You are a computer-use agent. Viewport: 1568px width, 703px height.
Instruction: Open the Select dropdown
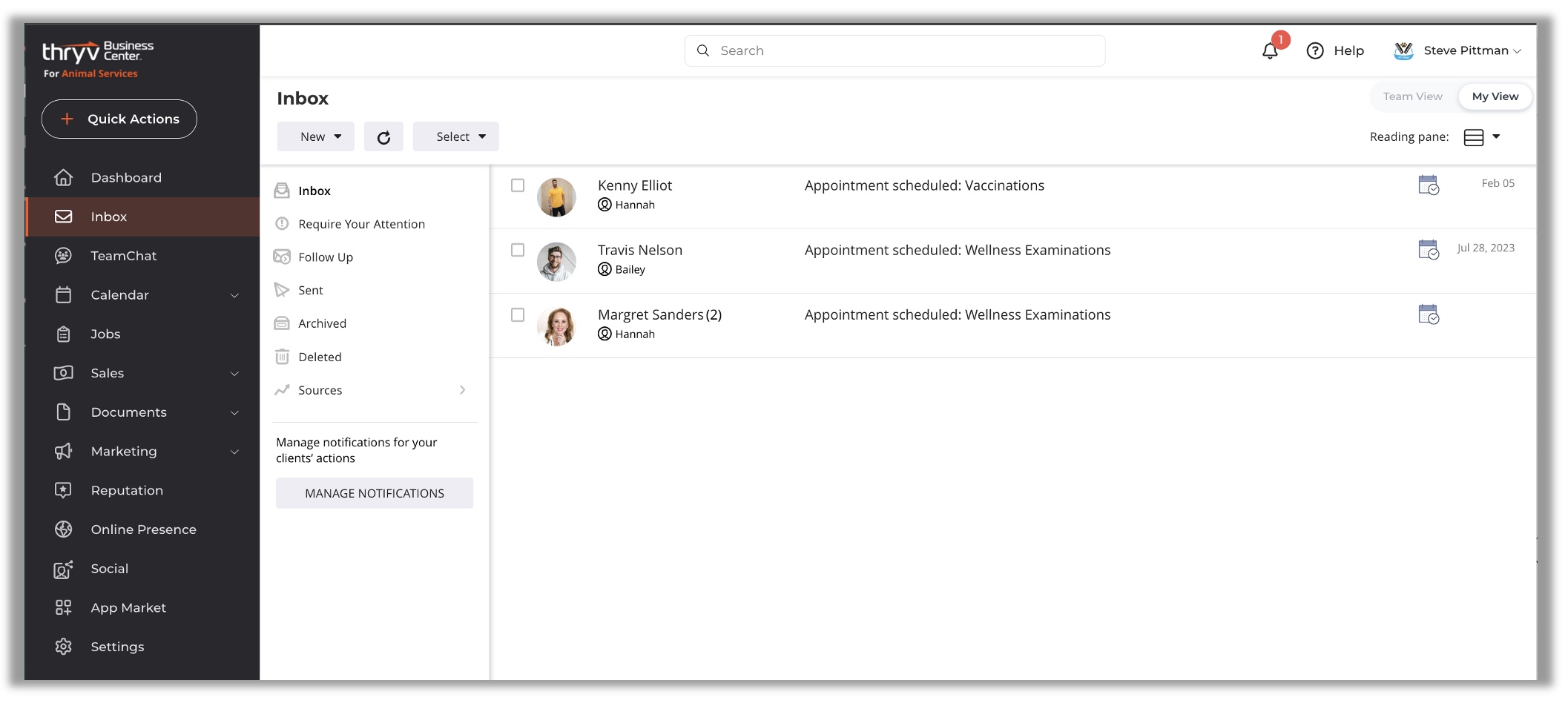tap(456, 136)
